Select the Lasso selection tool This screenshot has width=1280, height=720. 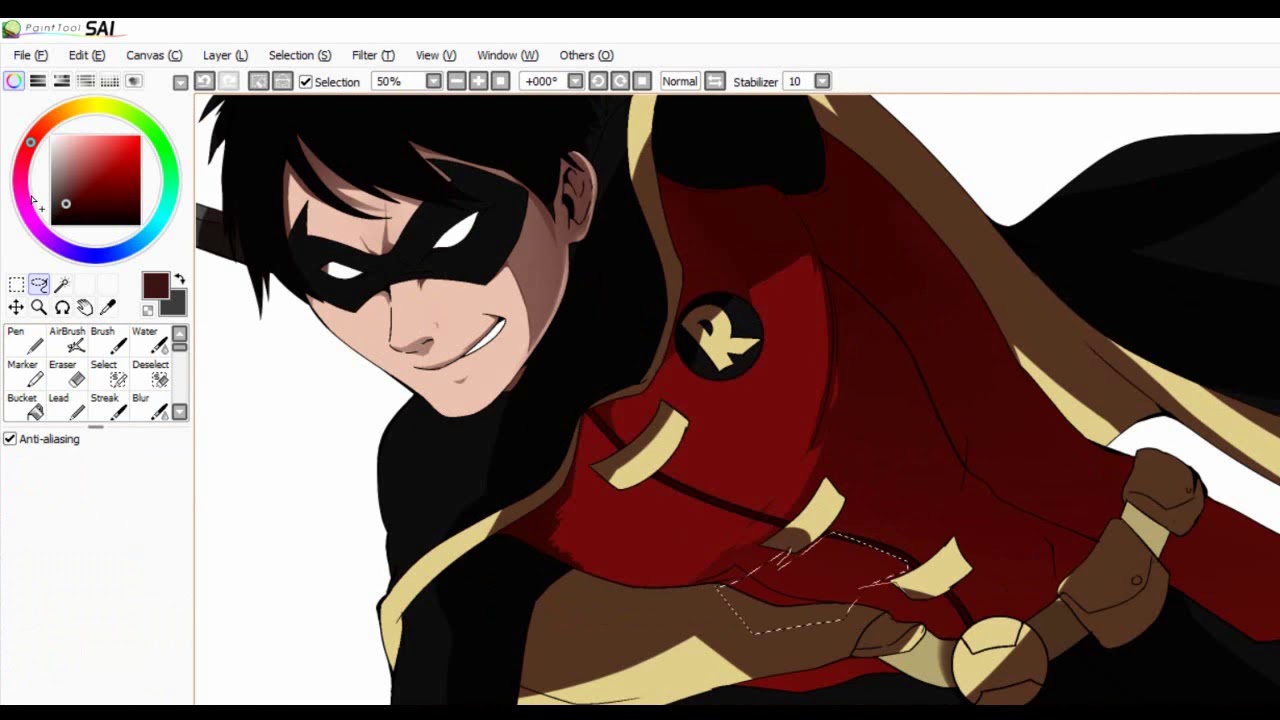point(39,285)
